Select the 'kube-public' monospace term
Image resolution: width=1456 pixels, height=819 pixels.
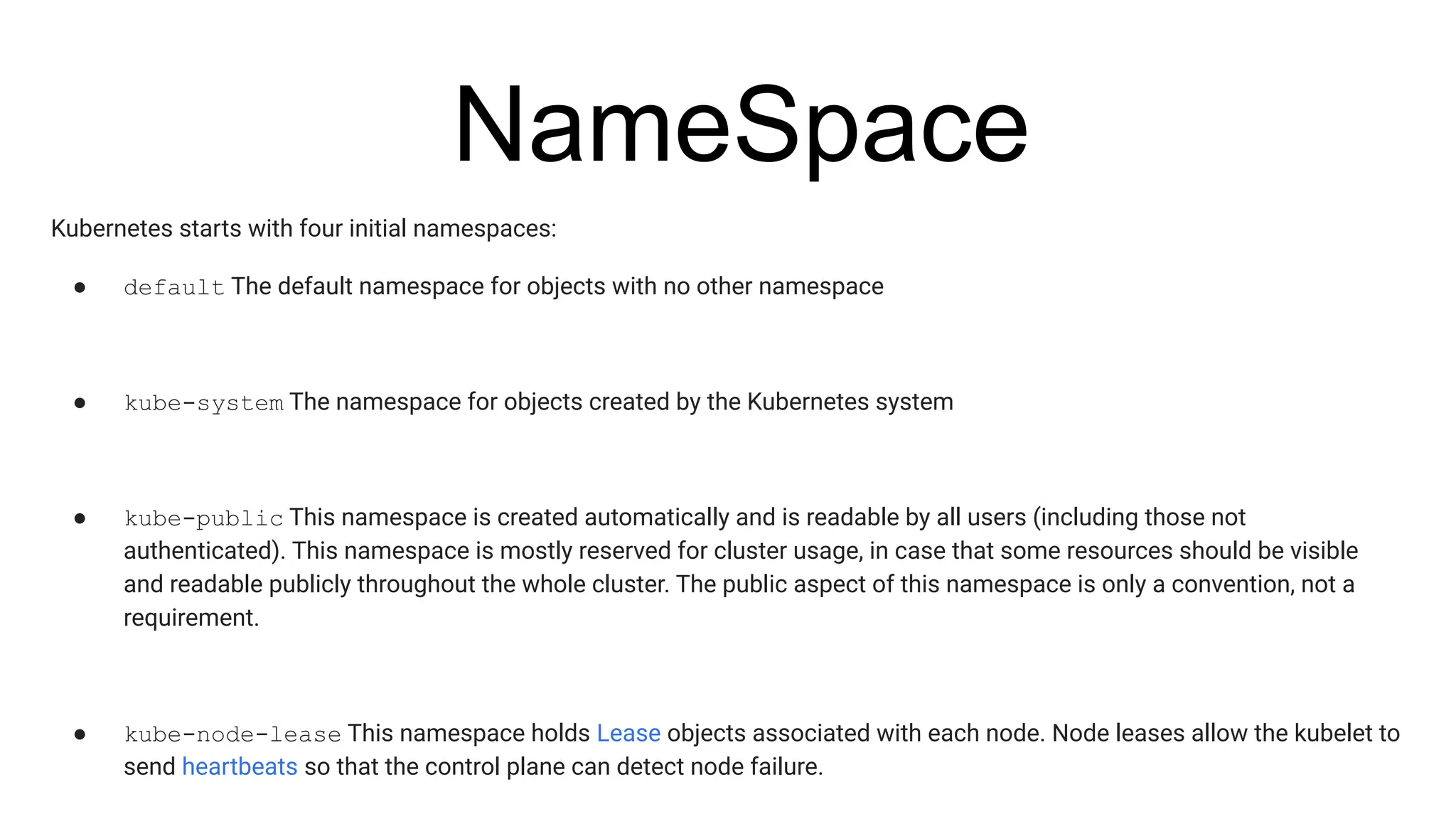pos(204,518)
